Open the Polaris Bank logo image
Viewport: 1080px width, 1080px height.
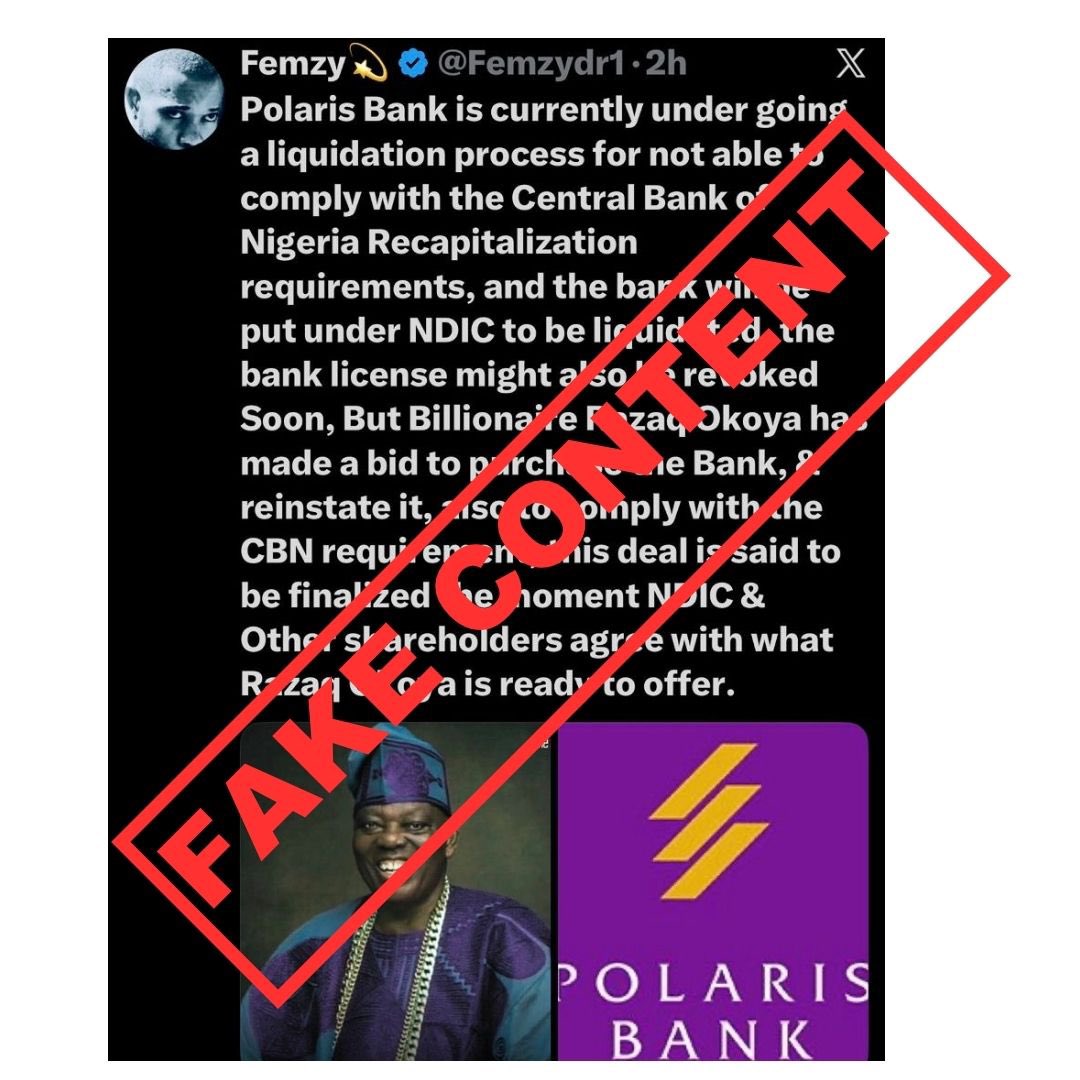click(713, 891)
